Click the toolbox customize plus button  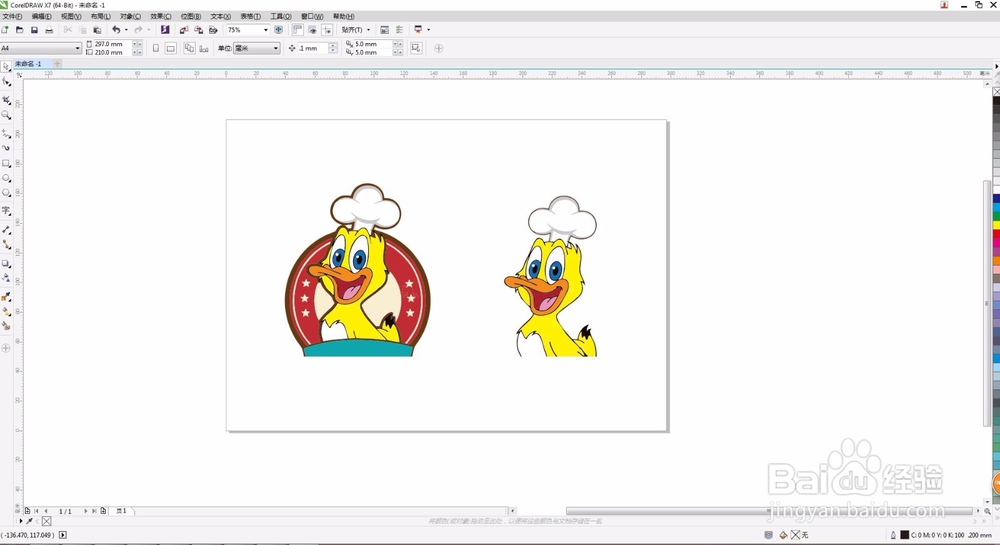pos(6,348)
